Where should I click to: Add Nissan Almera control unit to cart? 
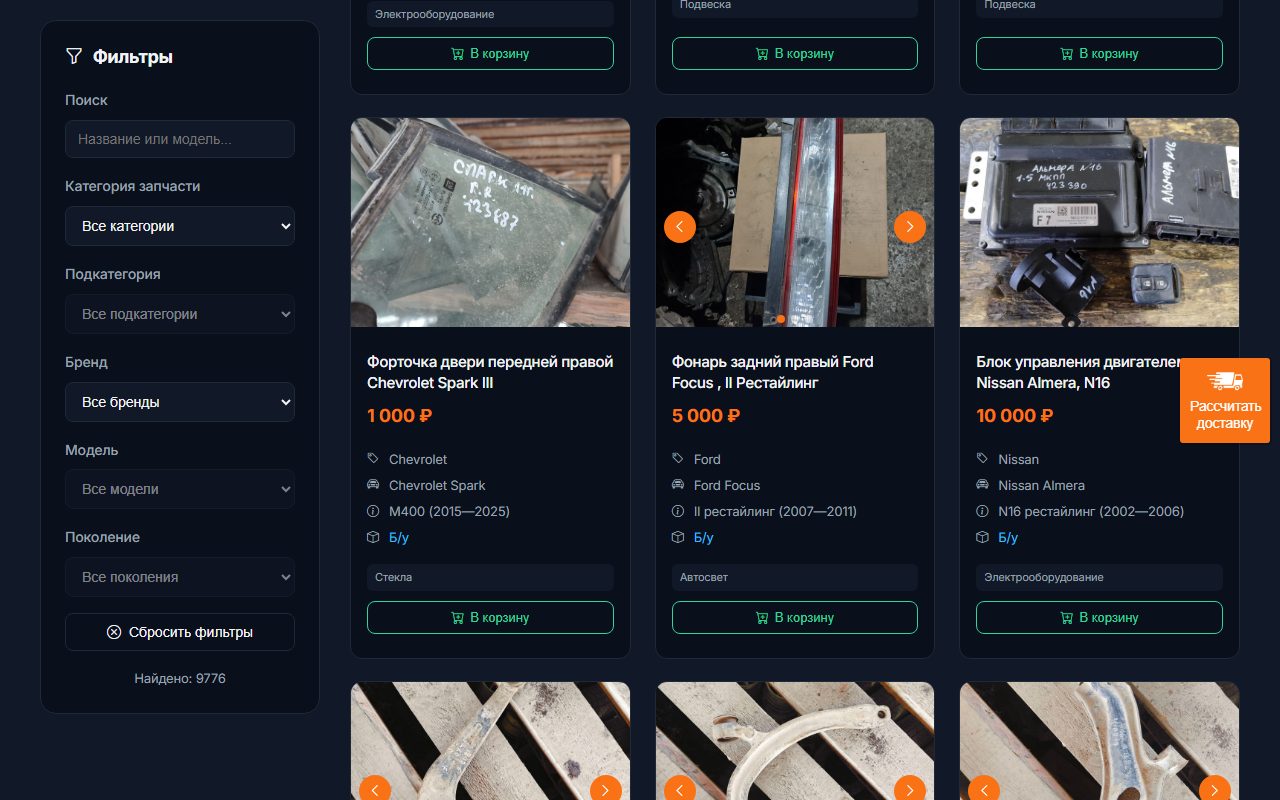click(x=1099, y=617)
